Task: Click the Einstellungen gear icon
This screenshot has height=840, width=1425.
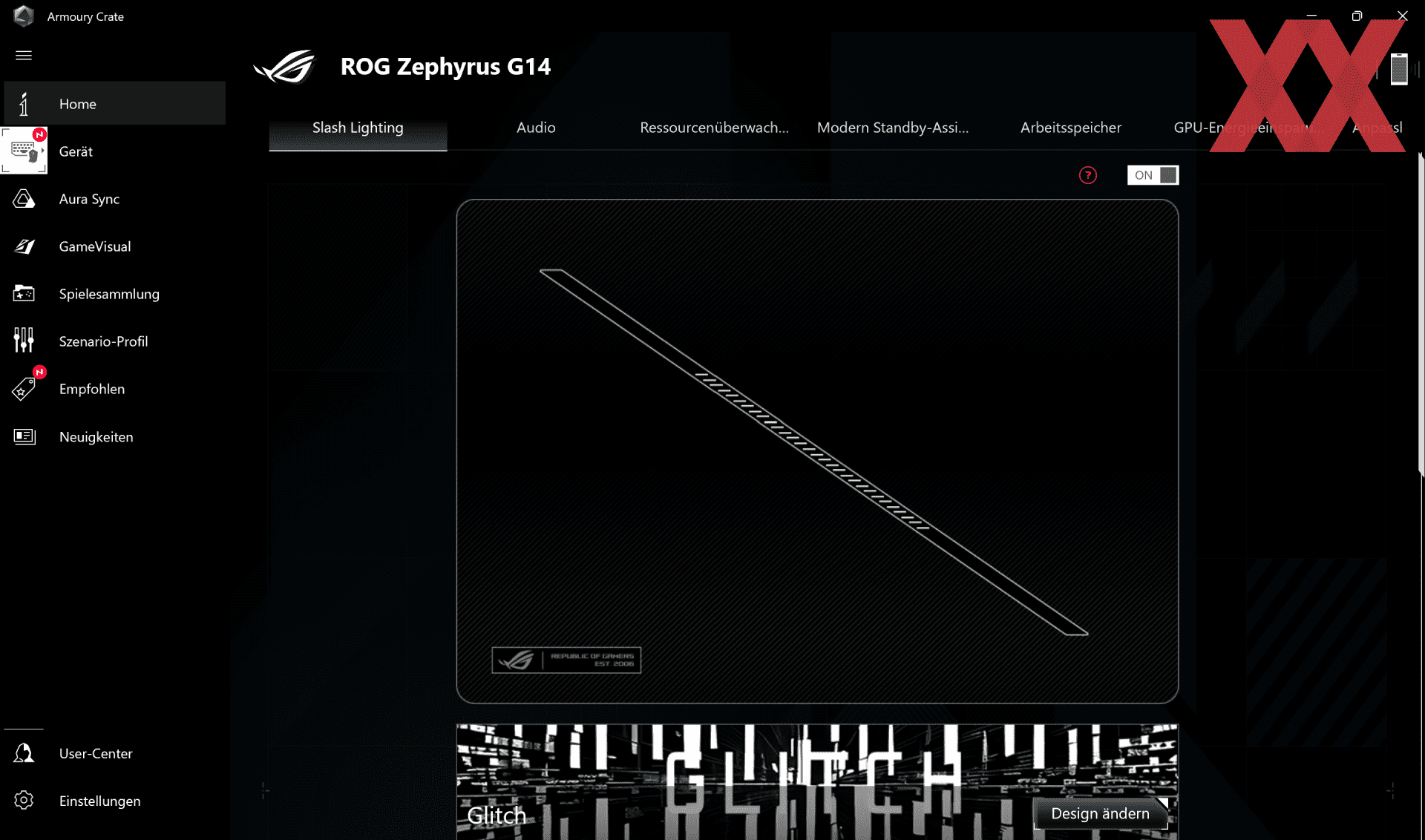Action: tap(24, 801)
